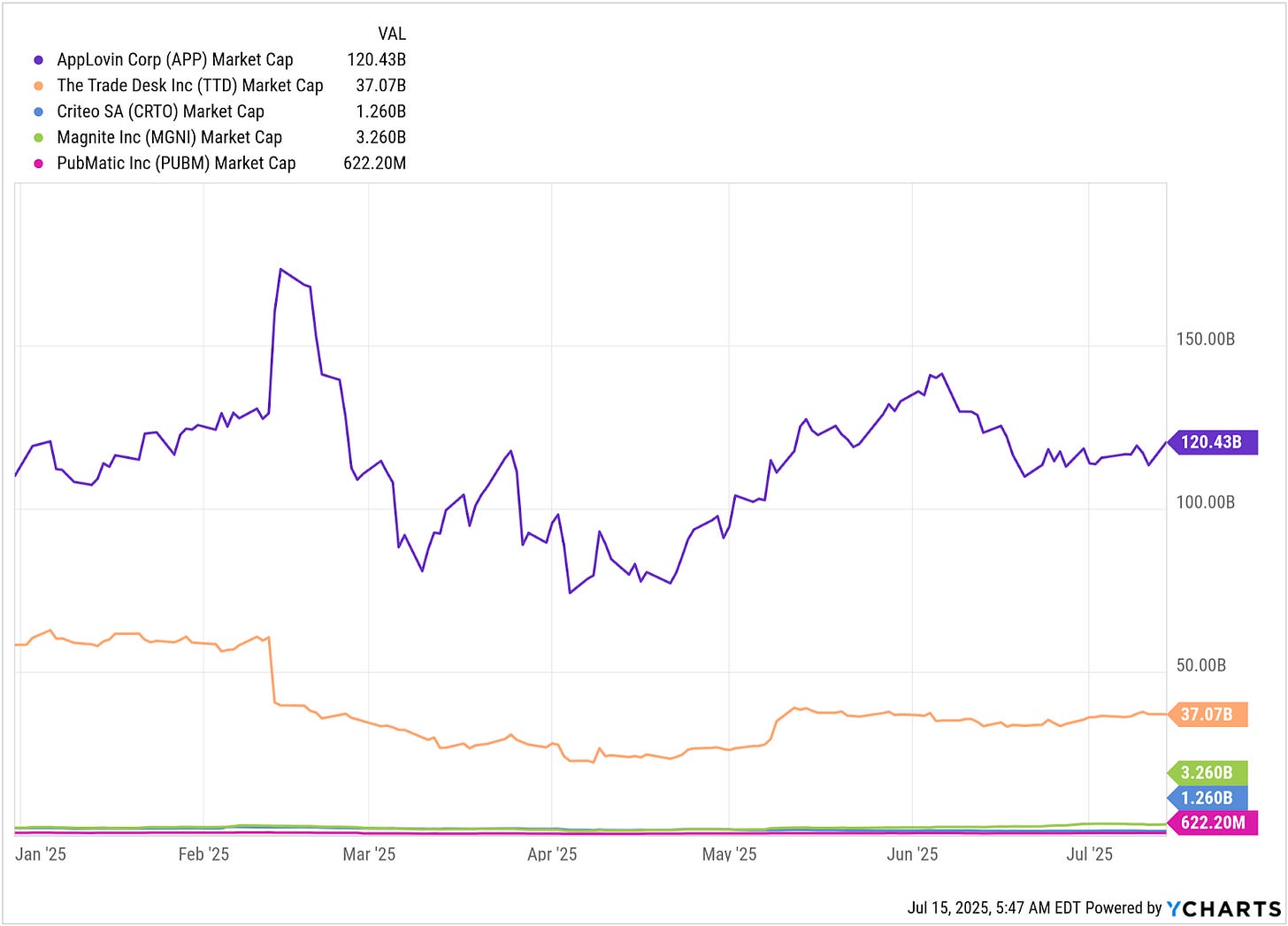Screen dimensions: 1288x926
Task: Select 'Magnite Inc (MGNI) Market Cap' label
Action: tap(170, 137)
